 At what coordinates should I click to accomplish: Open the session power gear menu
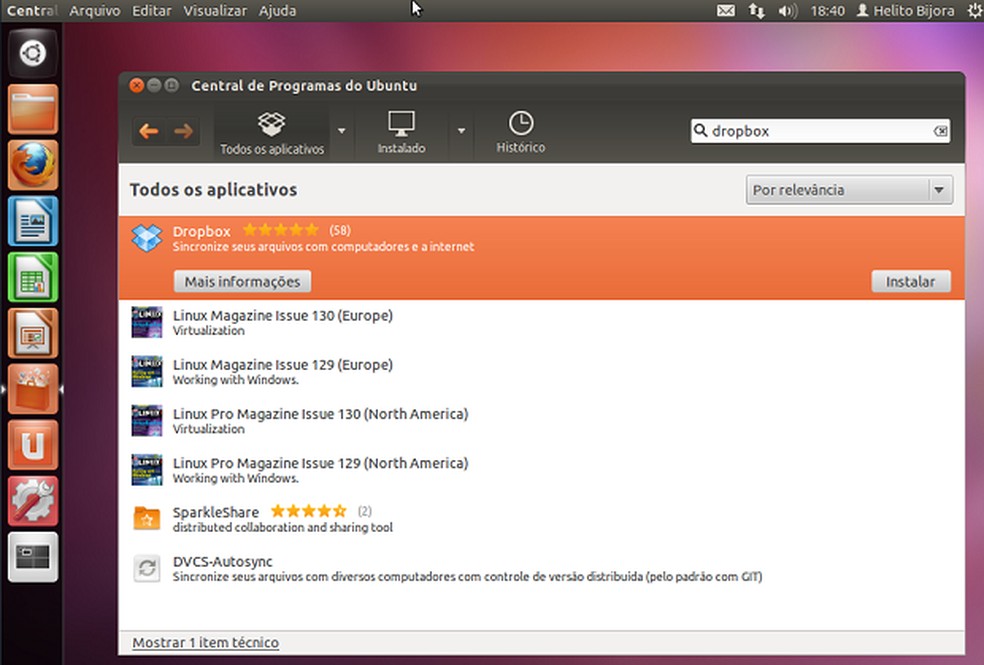975,11
